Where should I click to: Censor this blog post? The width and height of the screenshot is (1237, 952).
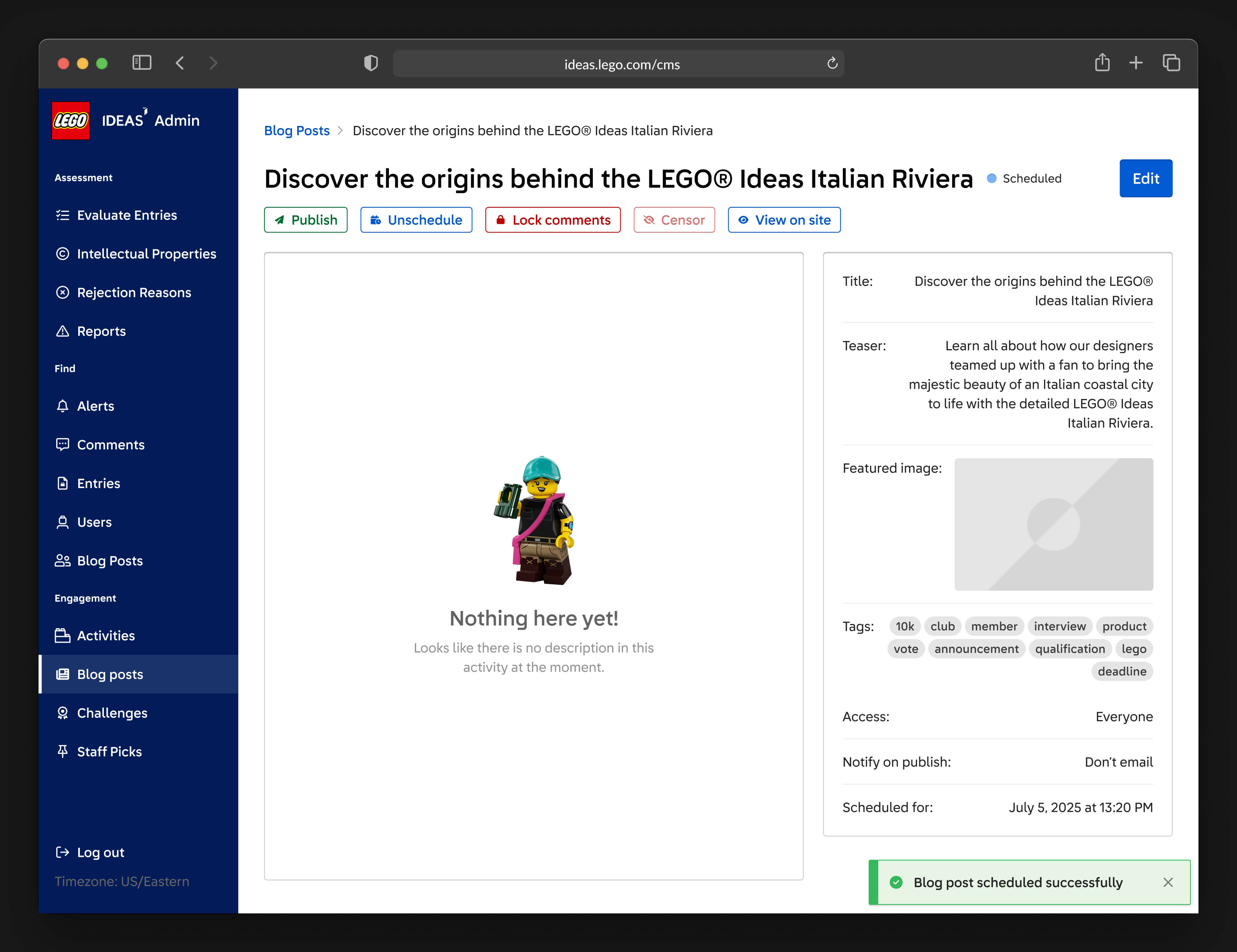coord(674,220)
